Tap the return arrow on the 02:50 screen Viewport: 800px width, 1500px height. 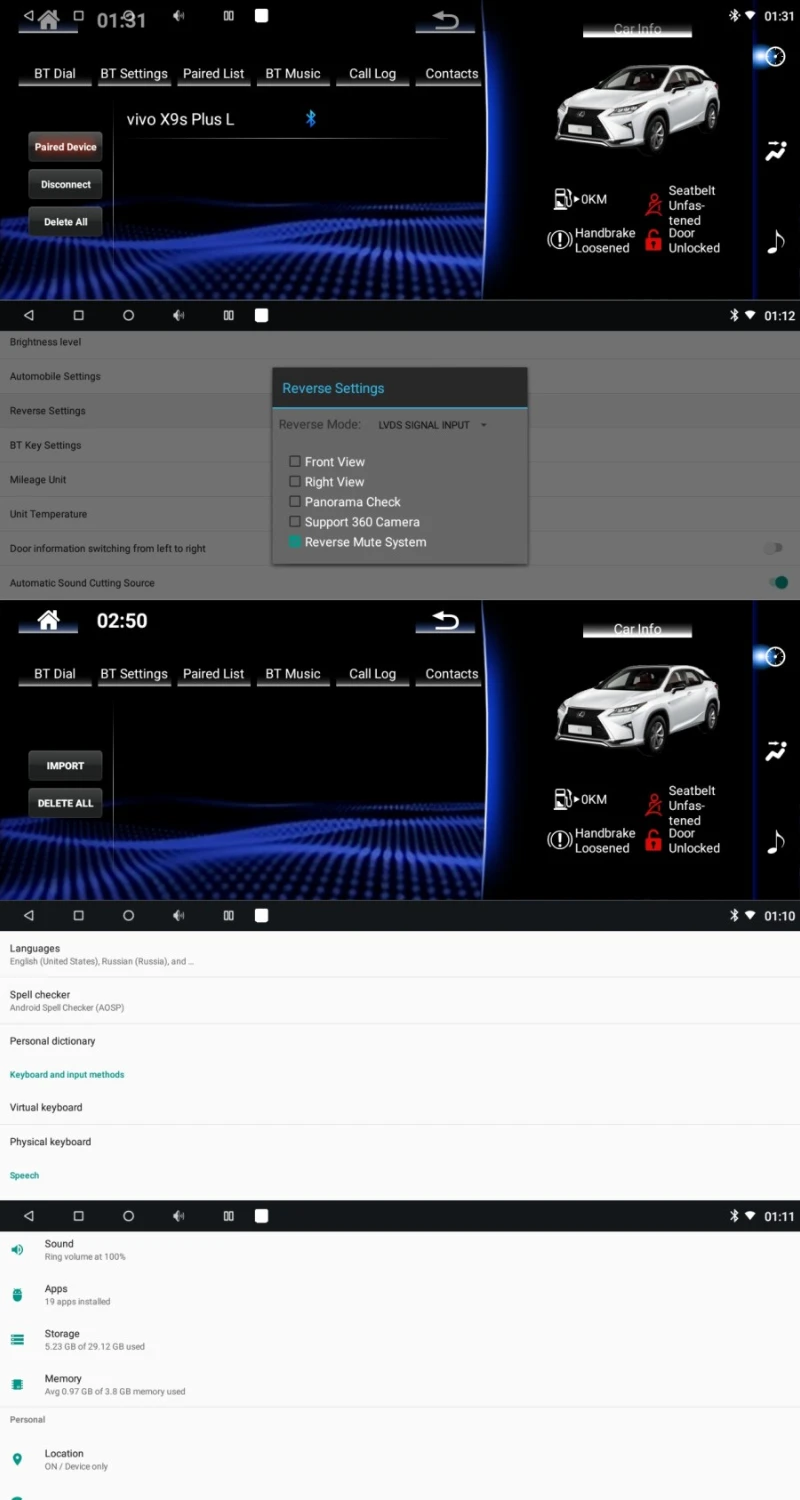pyautogui.click(x=445, y=621)
